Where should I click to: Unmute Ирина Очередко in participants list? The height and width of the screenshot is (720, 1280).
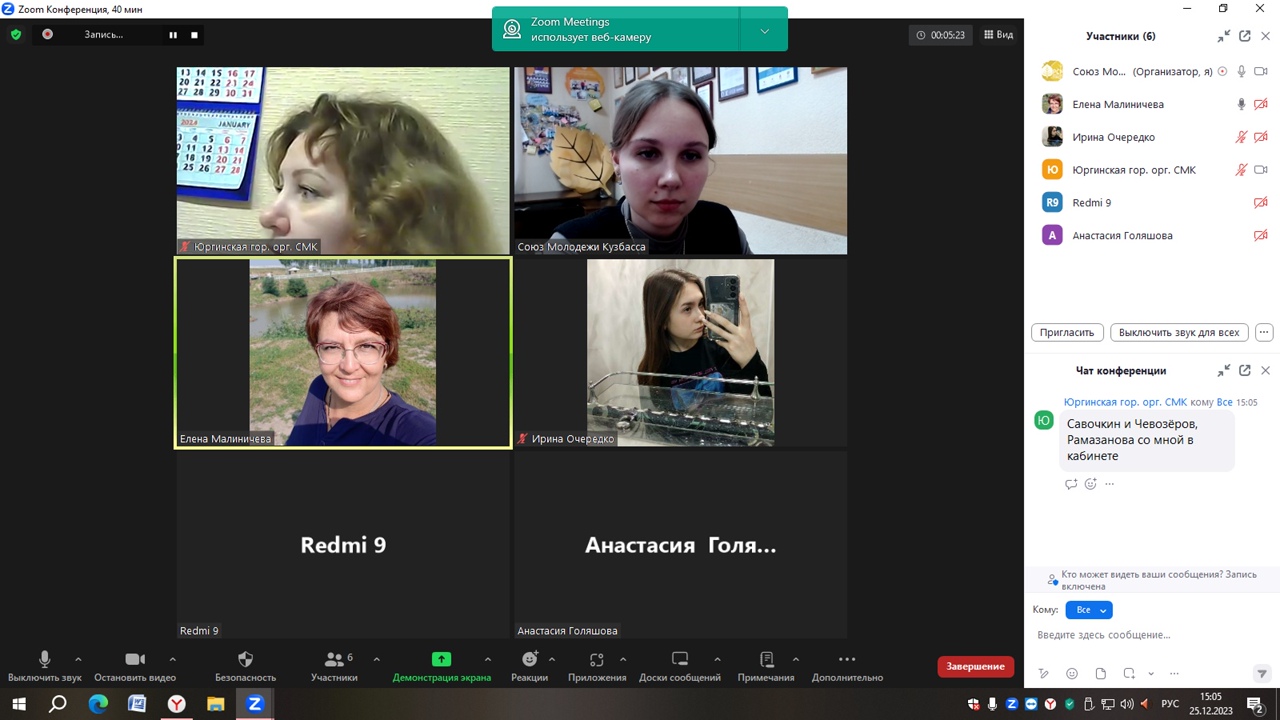pos(1241,137)
